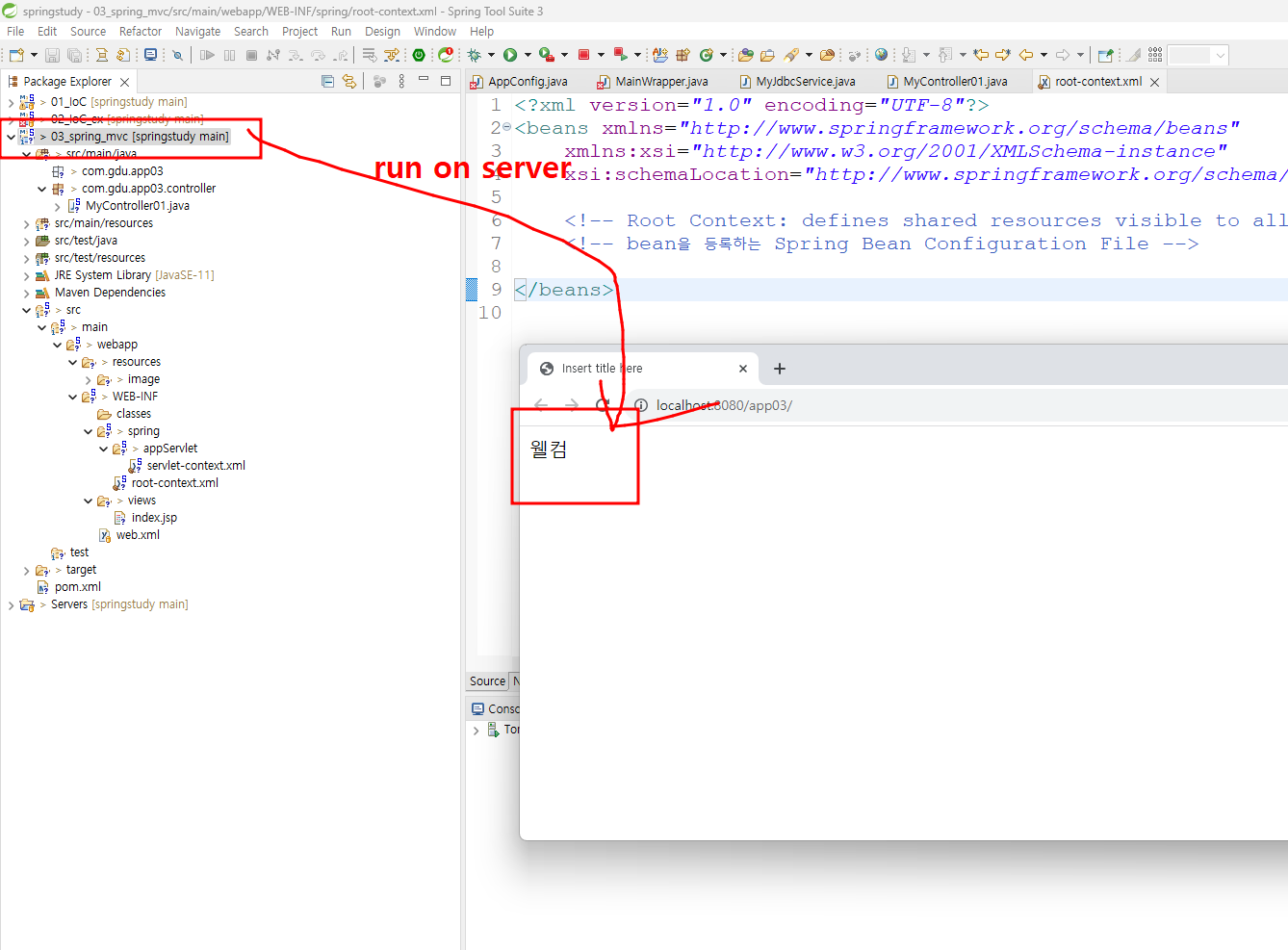Open the Refactor menu
Image resolution: width=1288 pixels, height=950 pixels.
pos(141,32)
